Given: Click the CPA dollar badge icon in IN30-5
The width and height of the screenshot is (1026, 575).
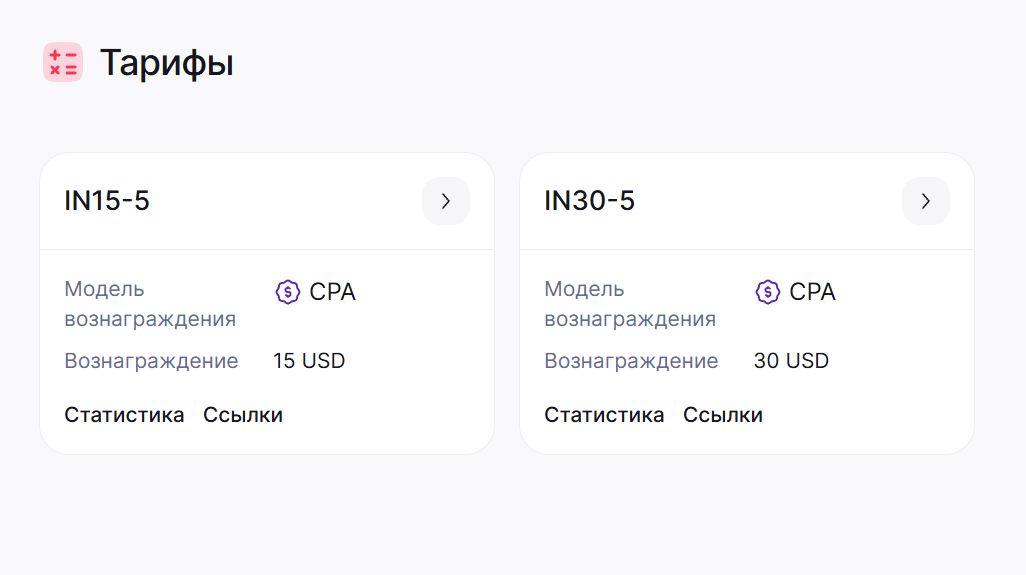Looking at the screenshot, I should (768, 292).
